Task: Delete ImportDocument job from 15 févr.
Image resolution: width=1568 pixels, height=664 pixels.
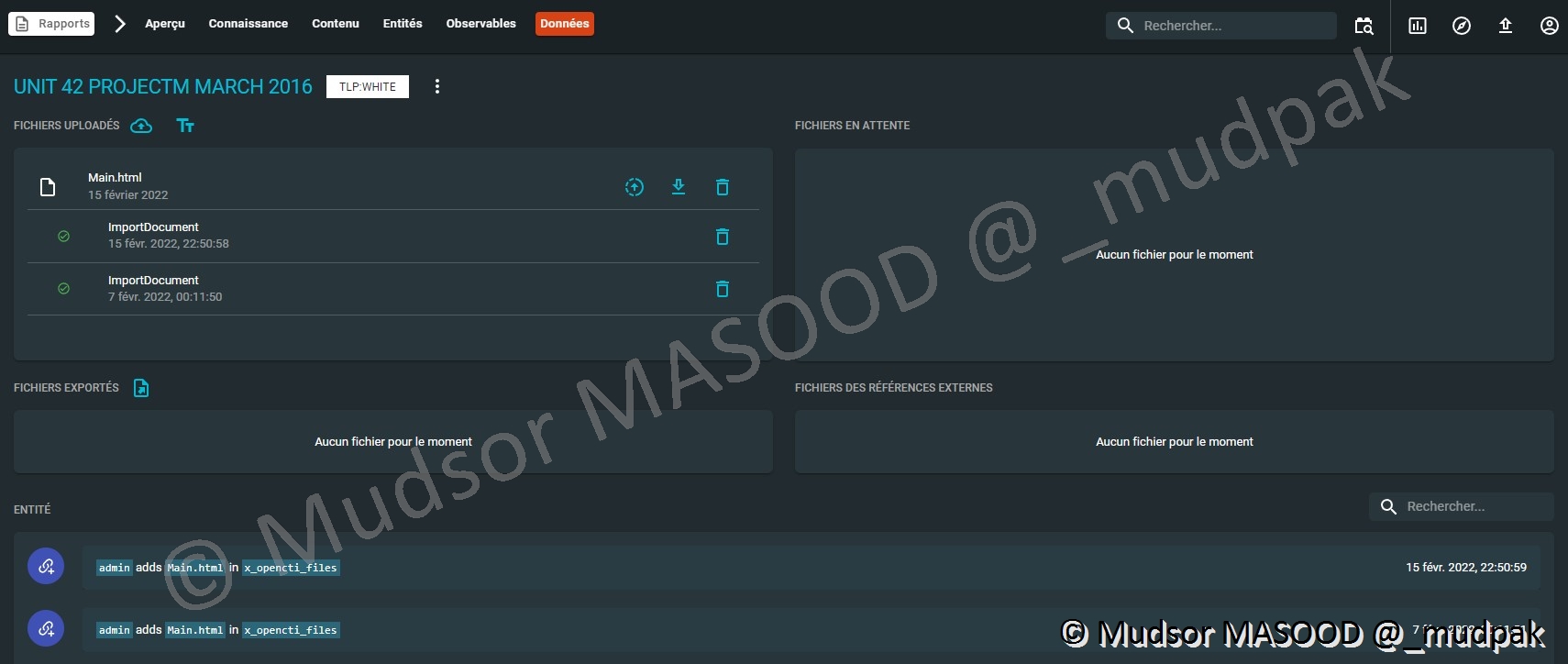Action: (723, 237)
